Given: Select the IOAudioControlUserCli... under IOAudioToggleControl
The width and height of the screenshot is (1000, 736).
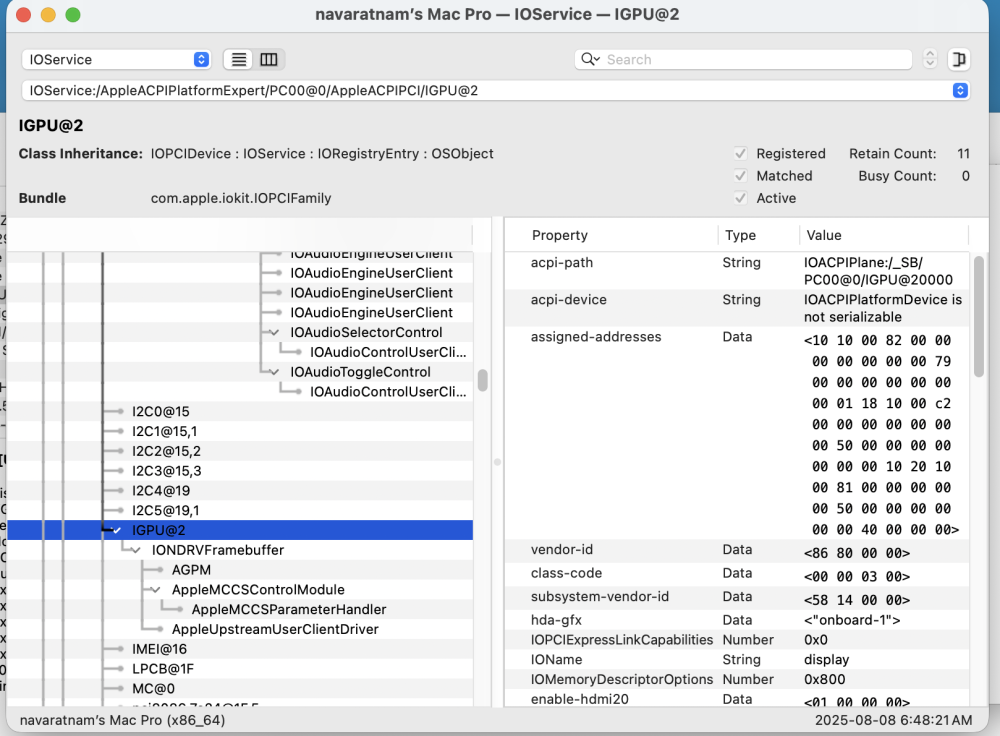Looking at the screenshot, I should [x=388, y=392].
